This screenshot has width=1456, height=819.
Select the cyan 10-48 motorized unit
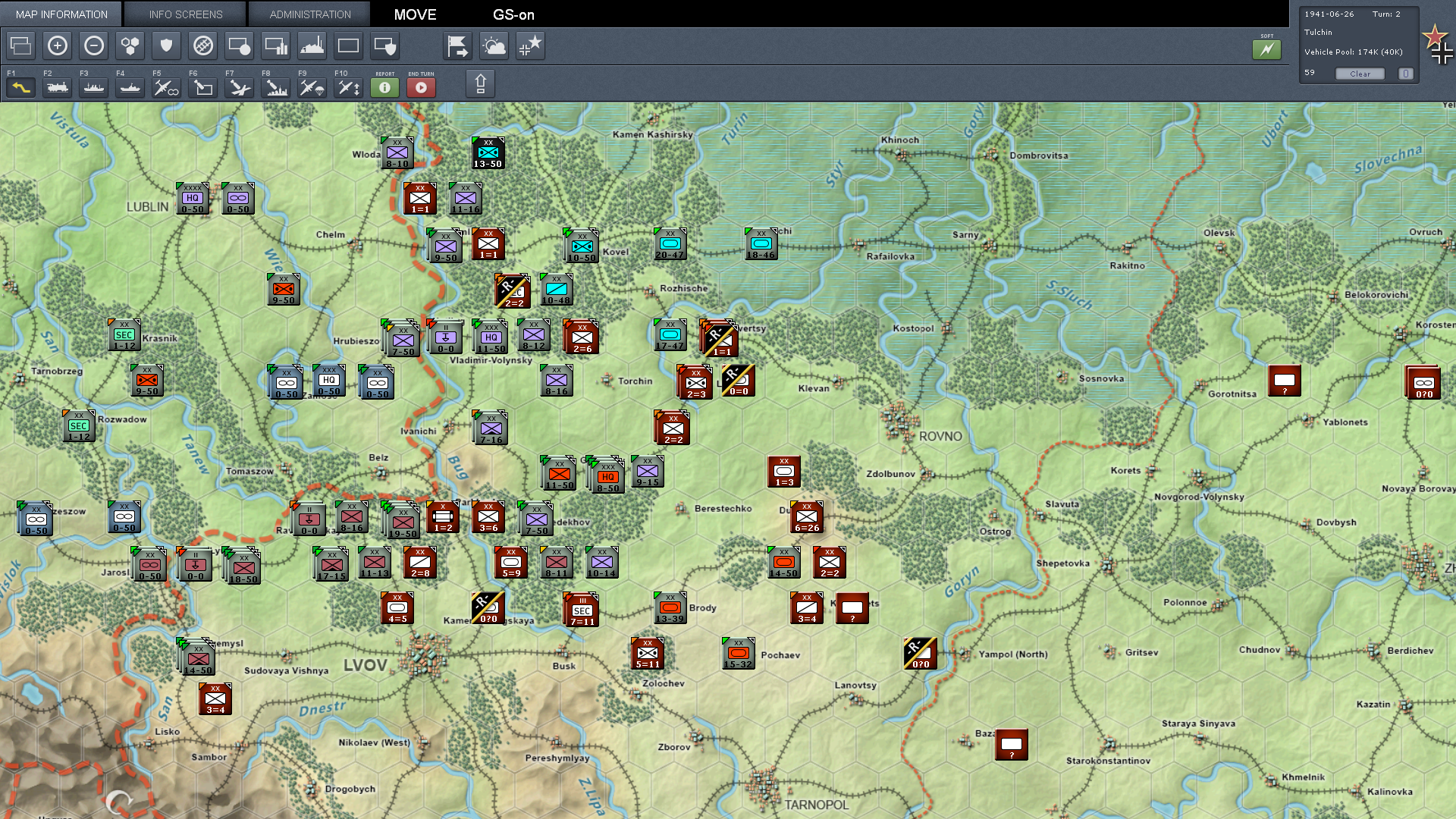[557, 290]
